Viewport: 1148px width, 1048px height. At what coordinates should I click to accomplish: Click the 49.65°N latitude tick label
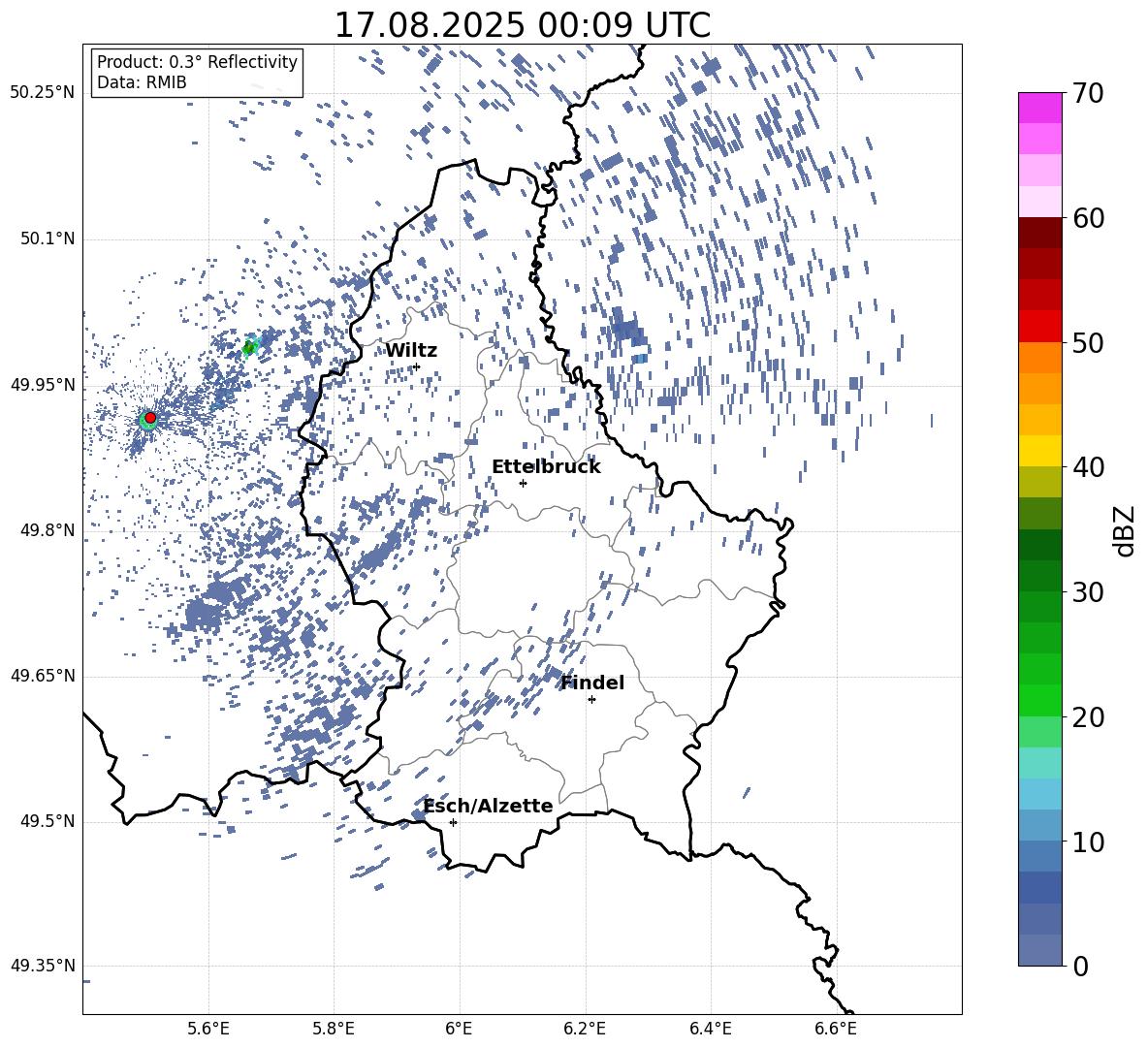(43, 677)
